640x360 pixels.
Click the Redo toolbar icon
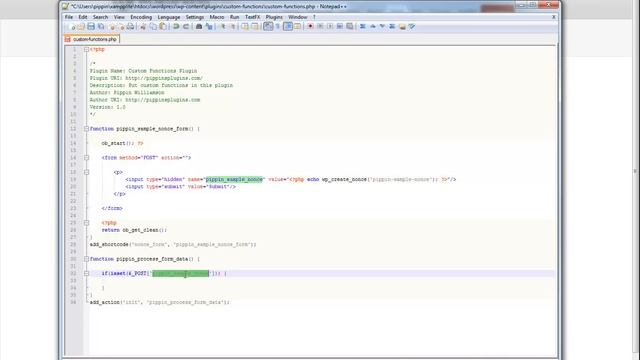tap(186, 27)
